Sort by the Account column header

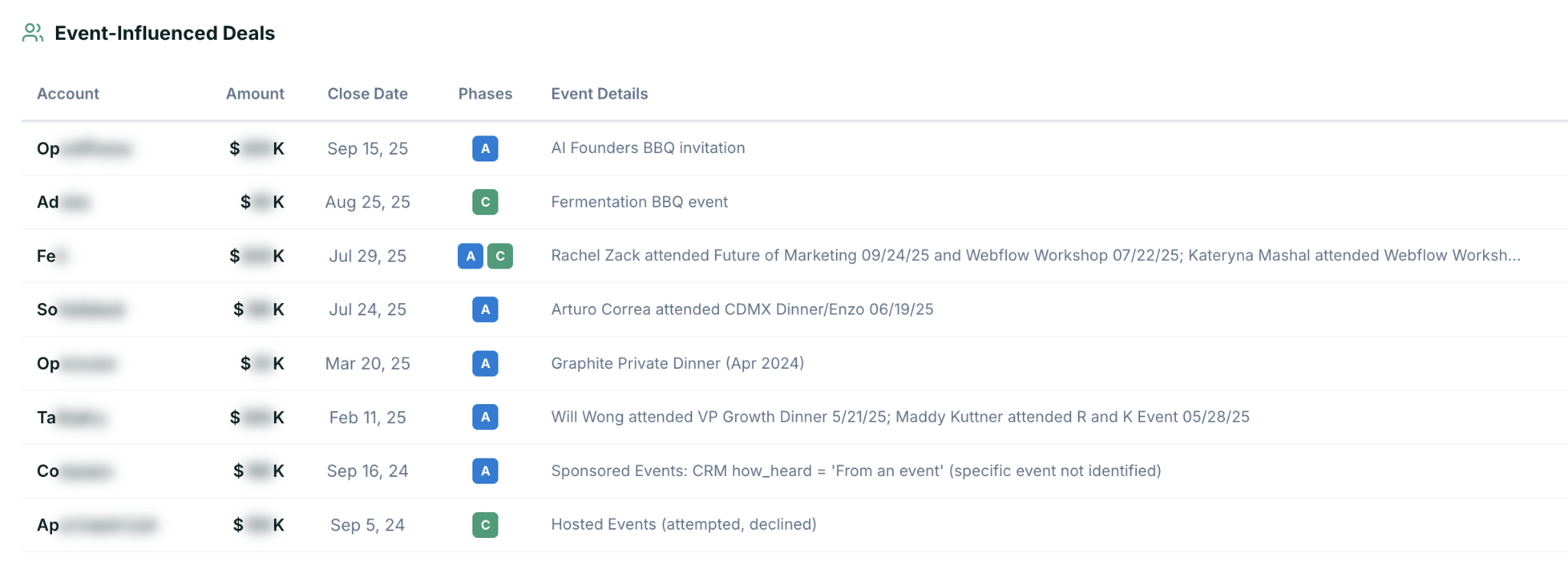pos(68,93)
